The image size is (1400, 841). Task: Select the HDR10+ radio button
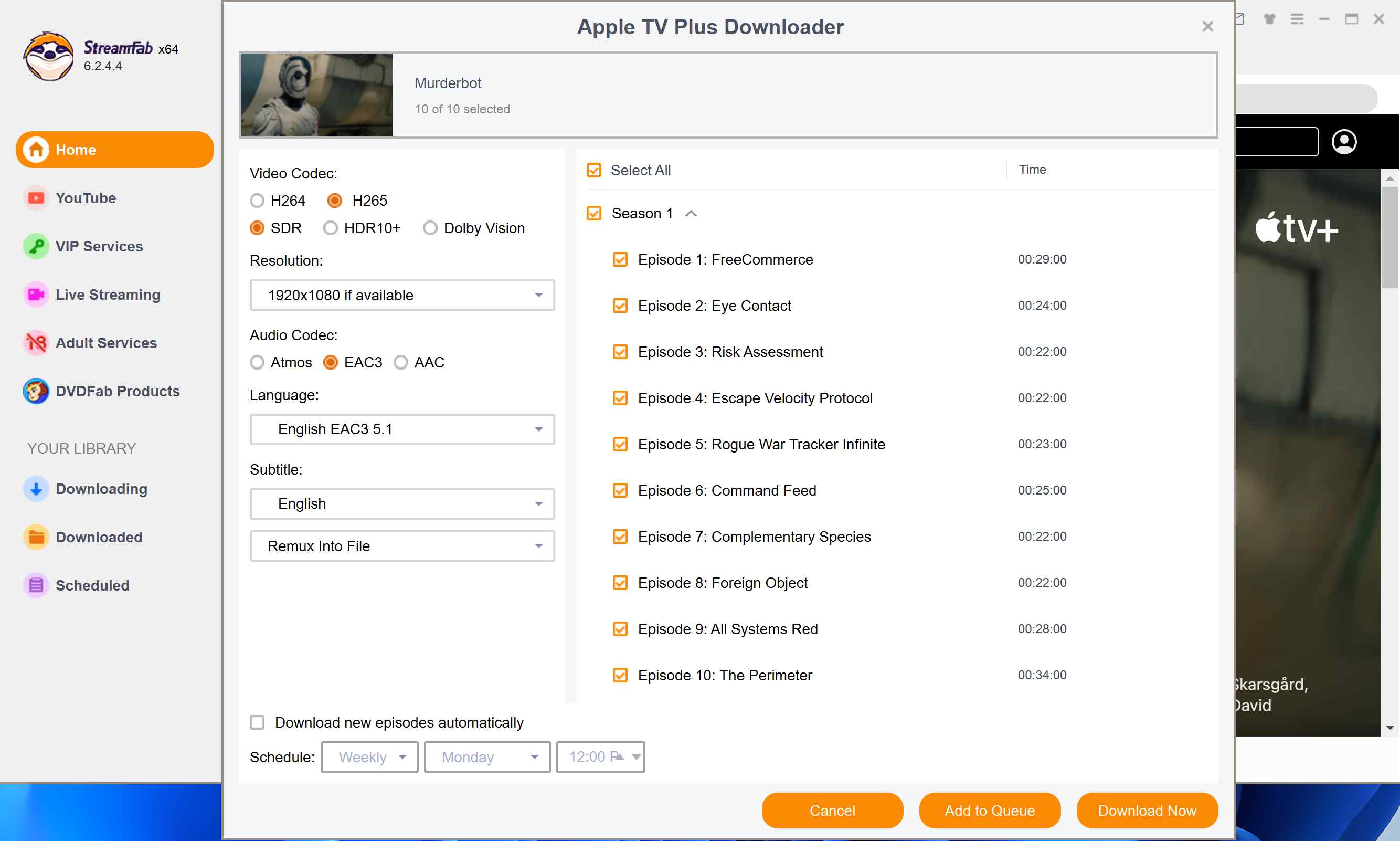[331, 228]
